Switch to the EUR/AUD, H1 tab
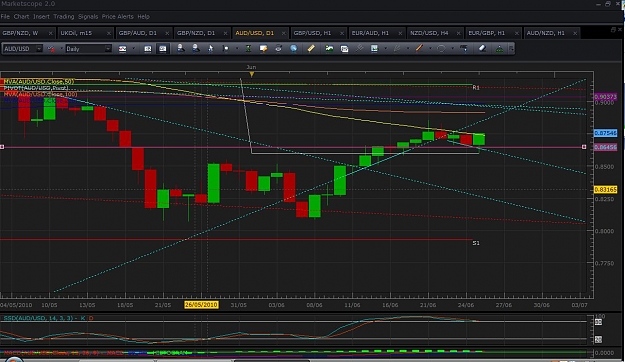625x362 pixels. click(376, 33)
